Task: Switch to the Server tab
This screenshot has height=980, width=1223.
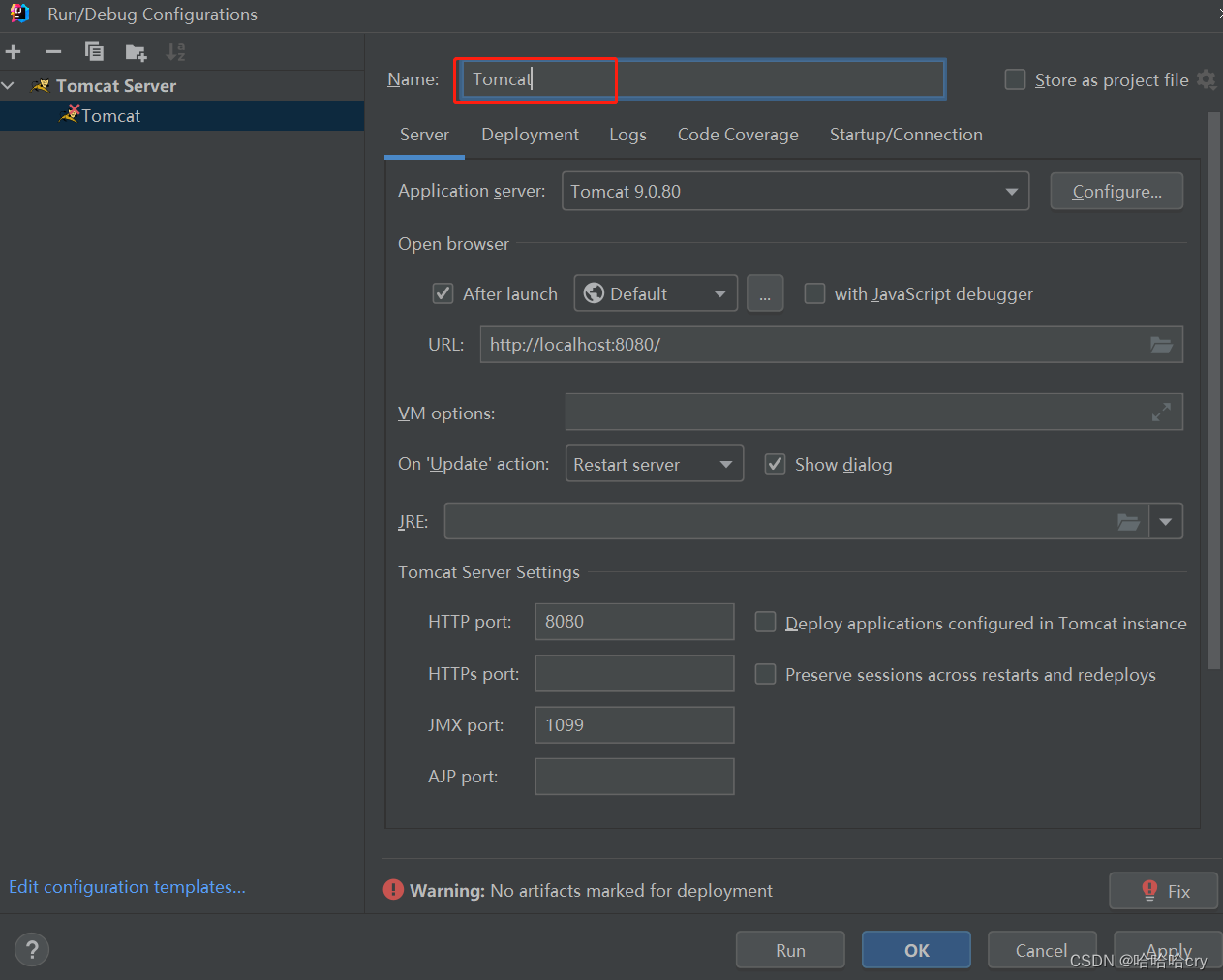Action: pos(424,135)
